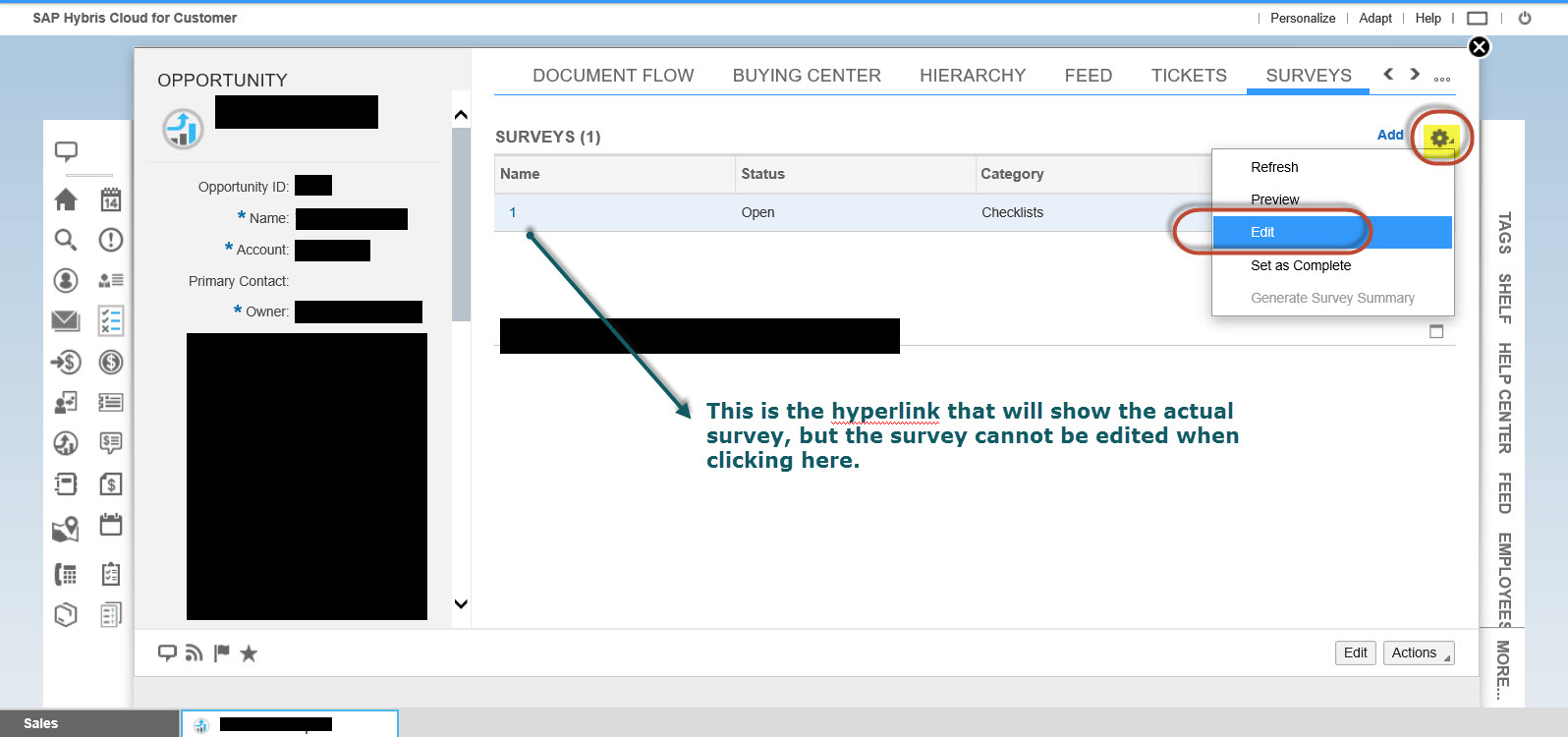Flag the opportunity with the flag icon

pyautogui.click(x=221, y=653)
